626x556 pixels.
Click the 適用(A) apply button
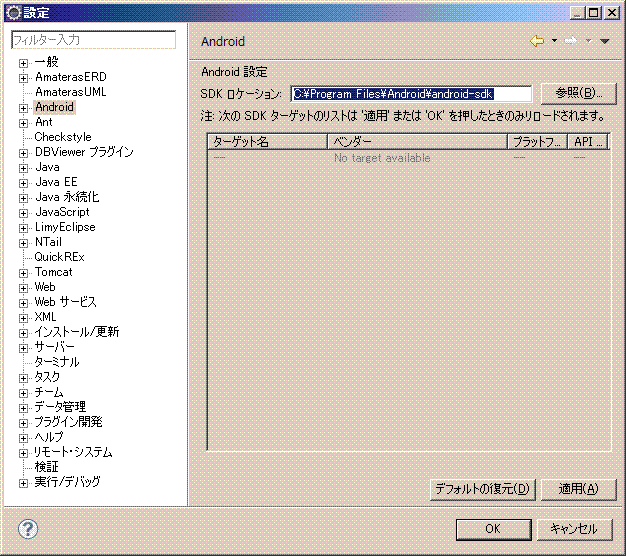(578, 489)
